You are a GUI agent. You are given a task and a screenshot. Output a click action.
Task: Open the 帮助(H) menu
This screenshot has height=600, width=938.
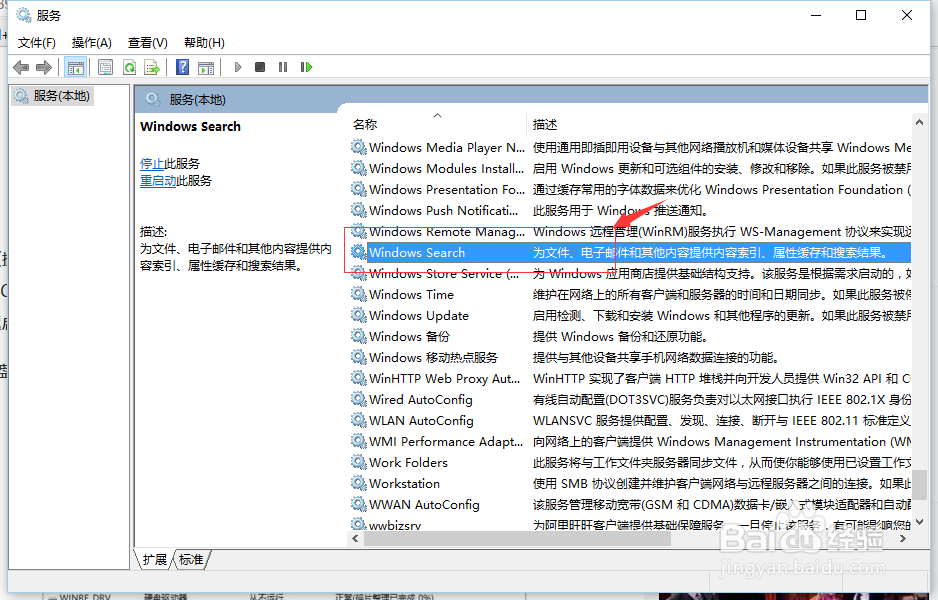coord(204,42)
